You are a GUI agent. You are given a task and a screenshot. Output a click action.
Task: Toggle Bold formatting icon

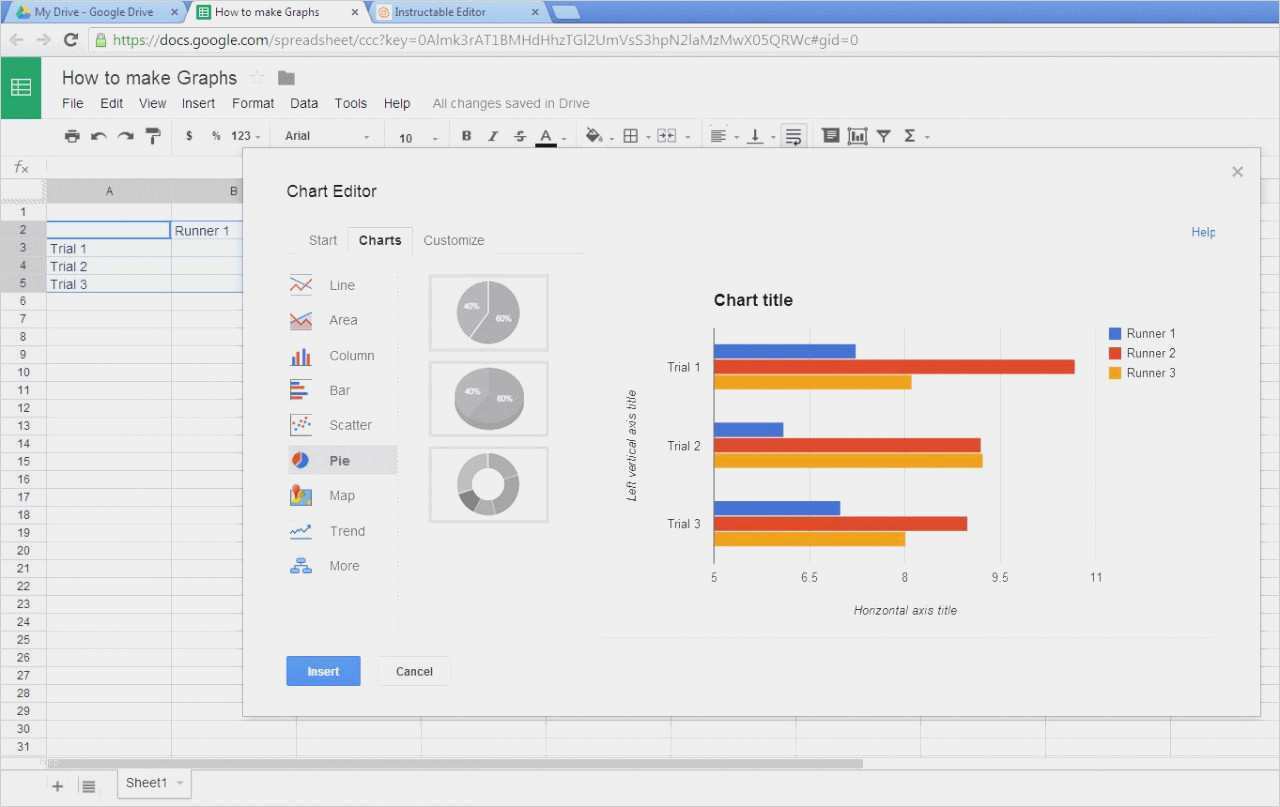tap(466, 136)
